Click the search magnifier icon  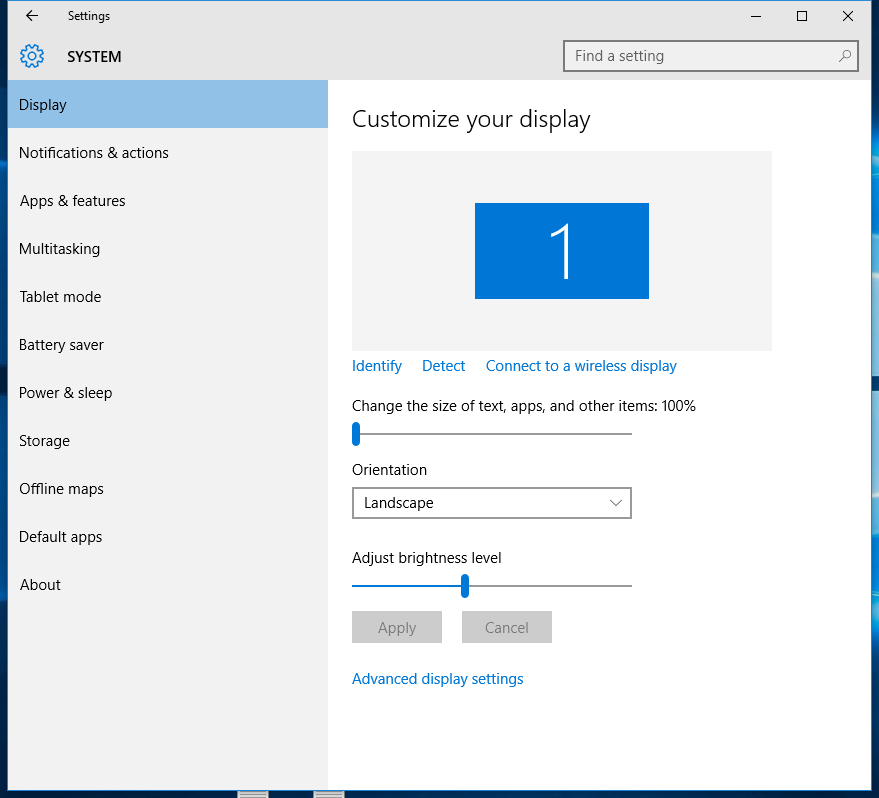[x=845, y=56]
